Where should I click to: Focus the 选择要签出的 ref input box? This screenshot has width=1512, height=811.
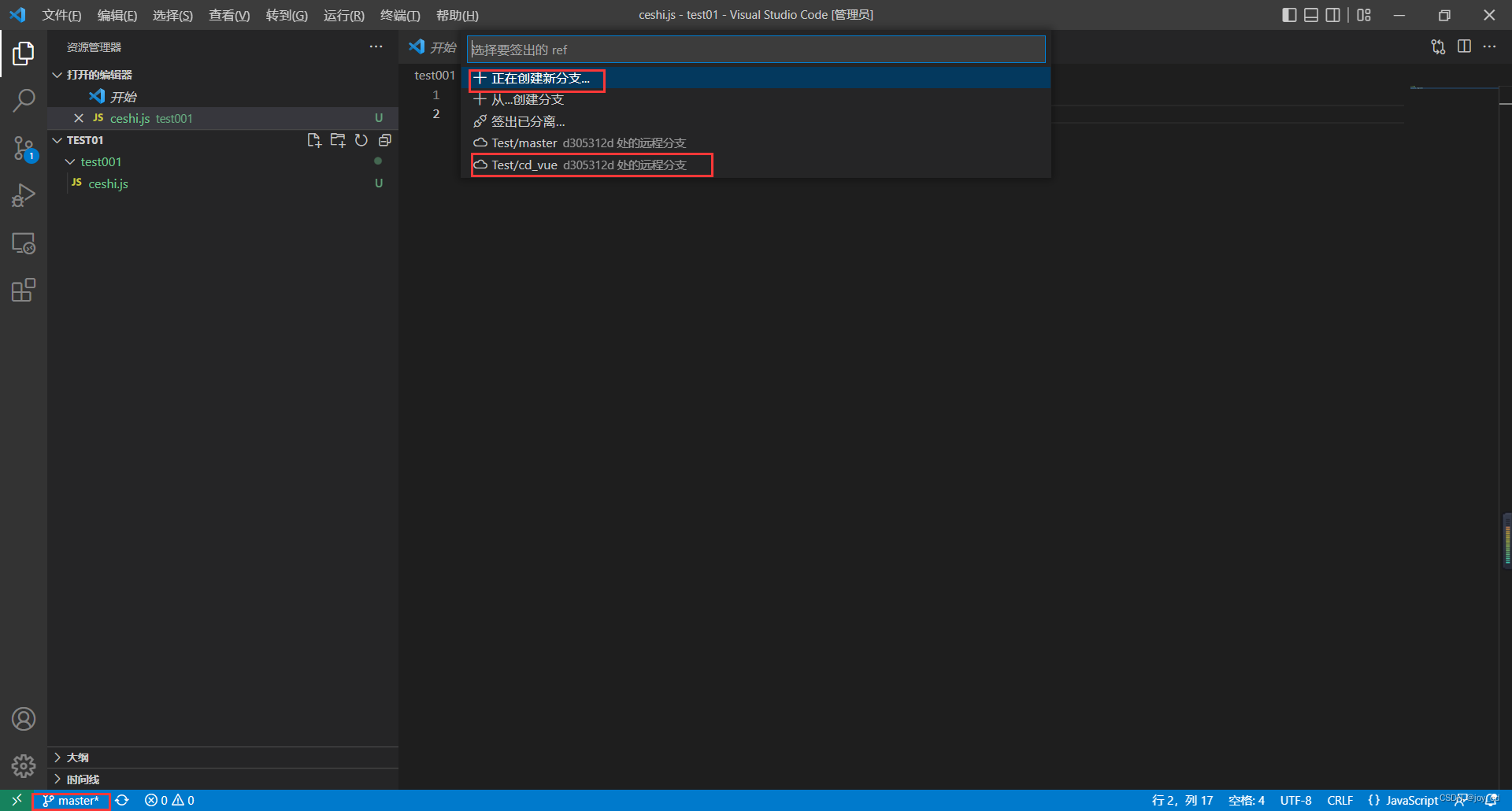[x=756, y=50]
